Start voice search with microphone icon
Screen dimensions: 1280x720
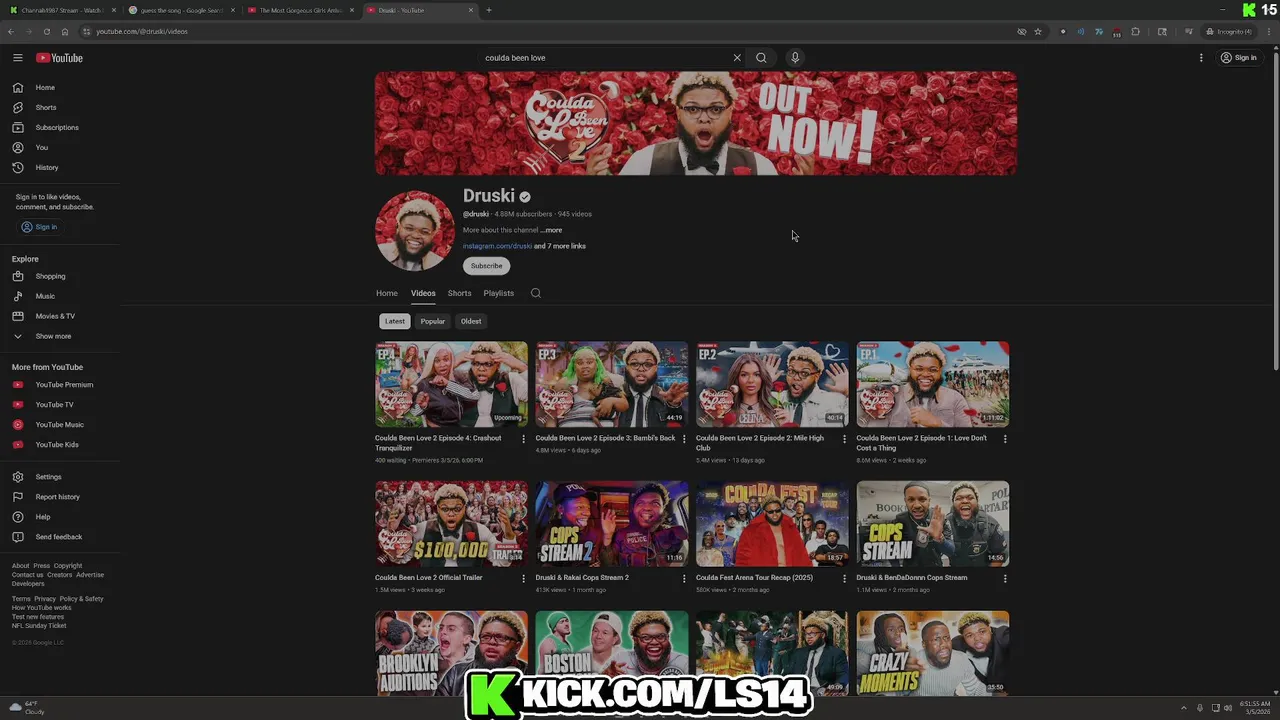795,58
